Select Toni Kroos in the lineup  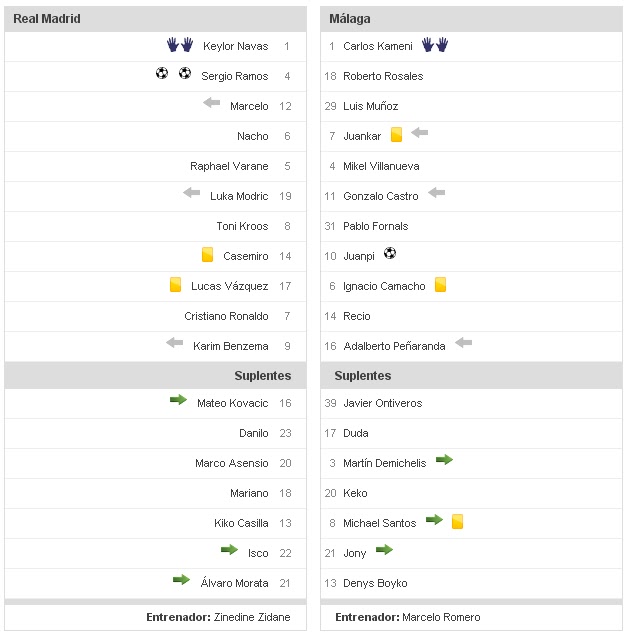242,226
